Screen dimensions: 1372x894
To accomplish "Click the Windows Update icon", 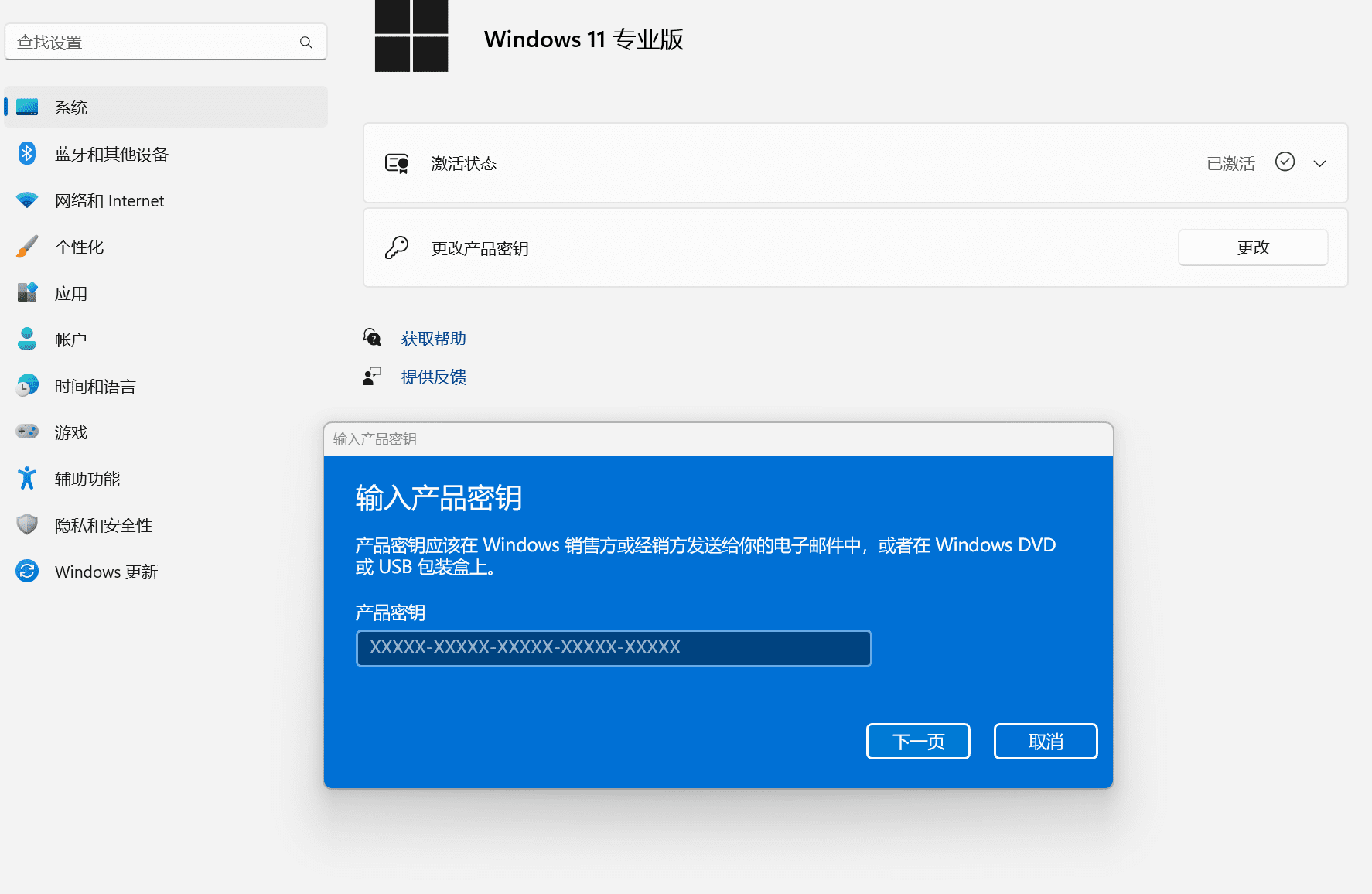I will tap(27, 572).
